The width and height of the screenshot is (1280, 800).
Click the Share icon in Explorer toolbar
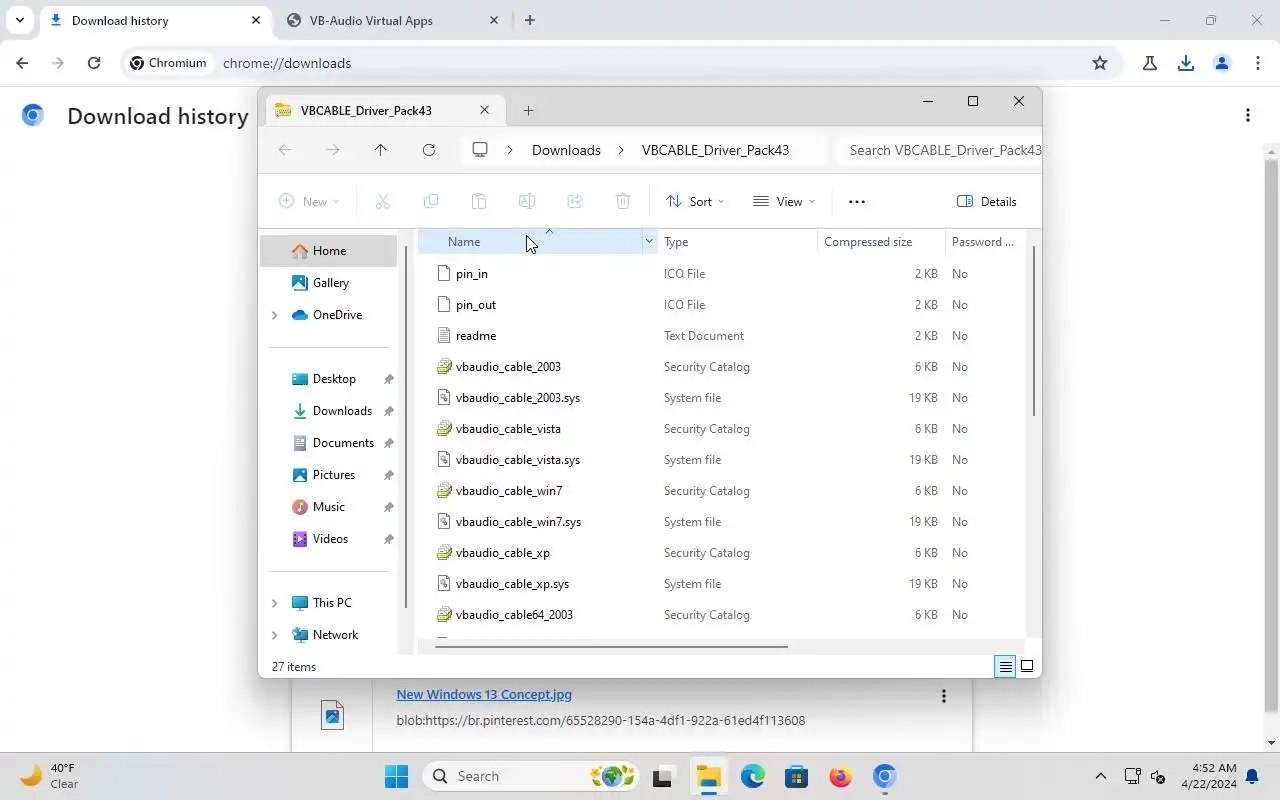(575, 201)
